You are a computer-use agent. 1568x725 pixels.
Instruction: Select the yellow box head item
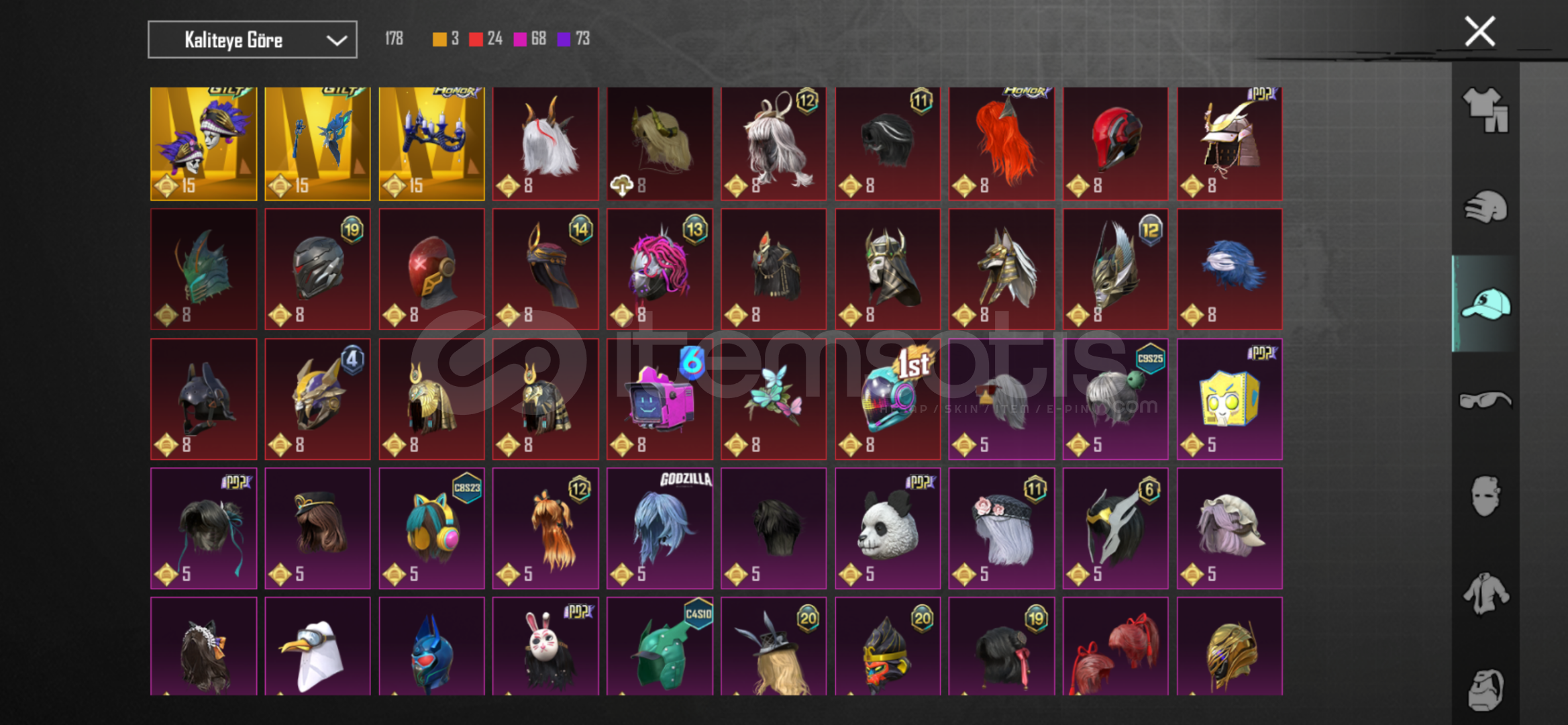[x=1229, y=399]
